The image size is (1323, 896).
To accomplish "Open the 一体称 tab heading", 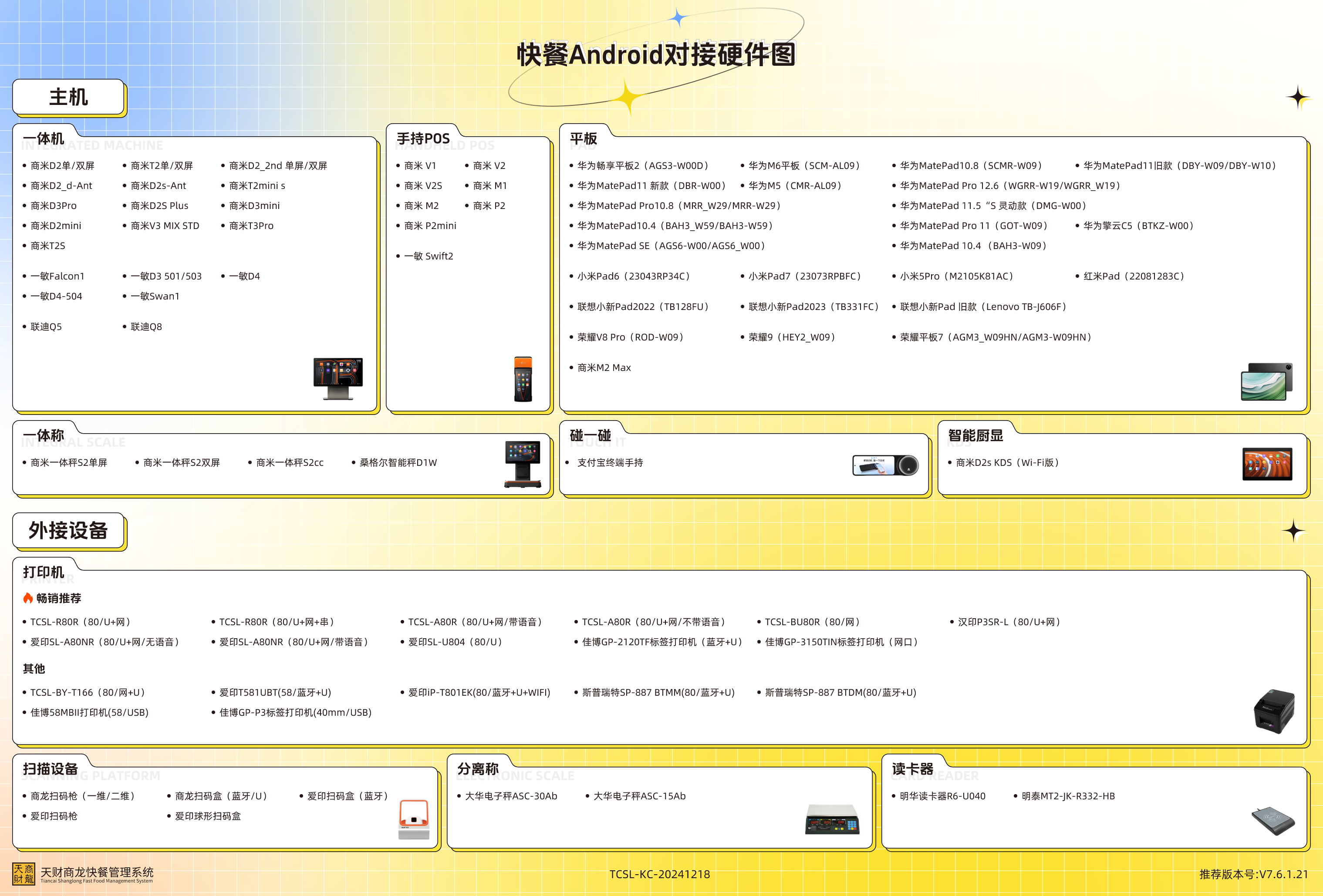I will point(43,435).
